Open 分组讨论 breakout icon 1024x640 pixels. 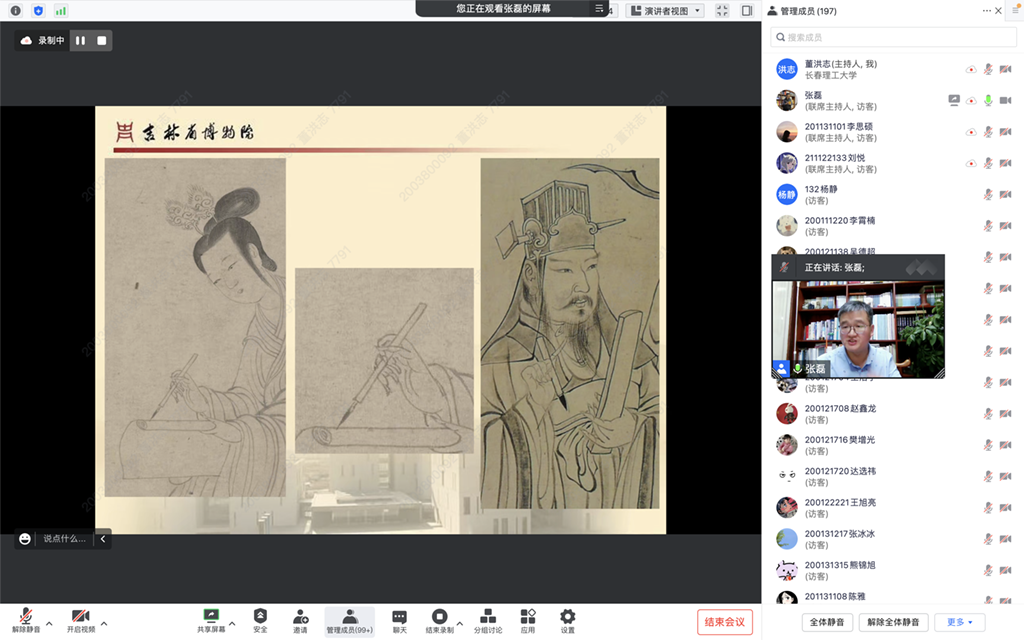488,616
